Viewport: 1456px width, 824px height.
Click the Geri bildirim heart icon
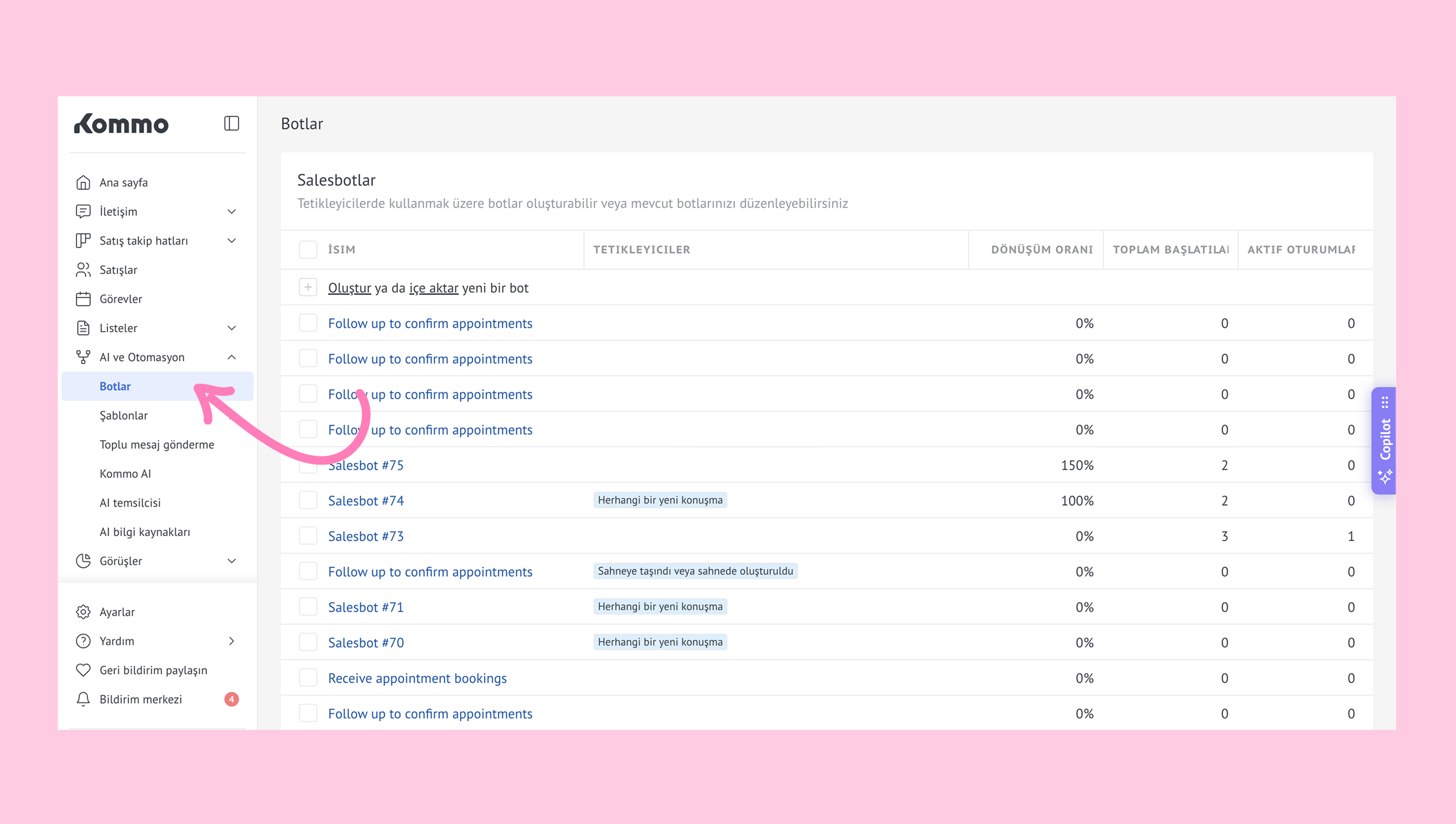[83, 670]
